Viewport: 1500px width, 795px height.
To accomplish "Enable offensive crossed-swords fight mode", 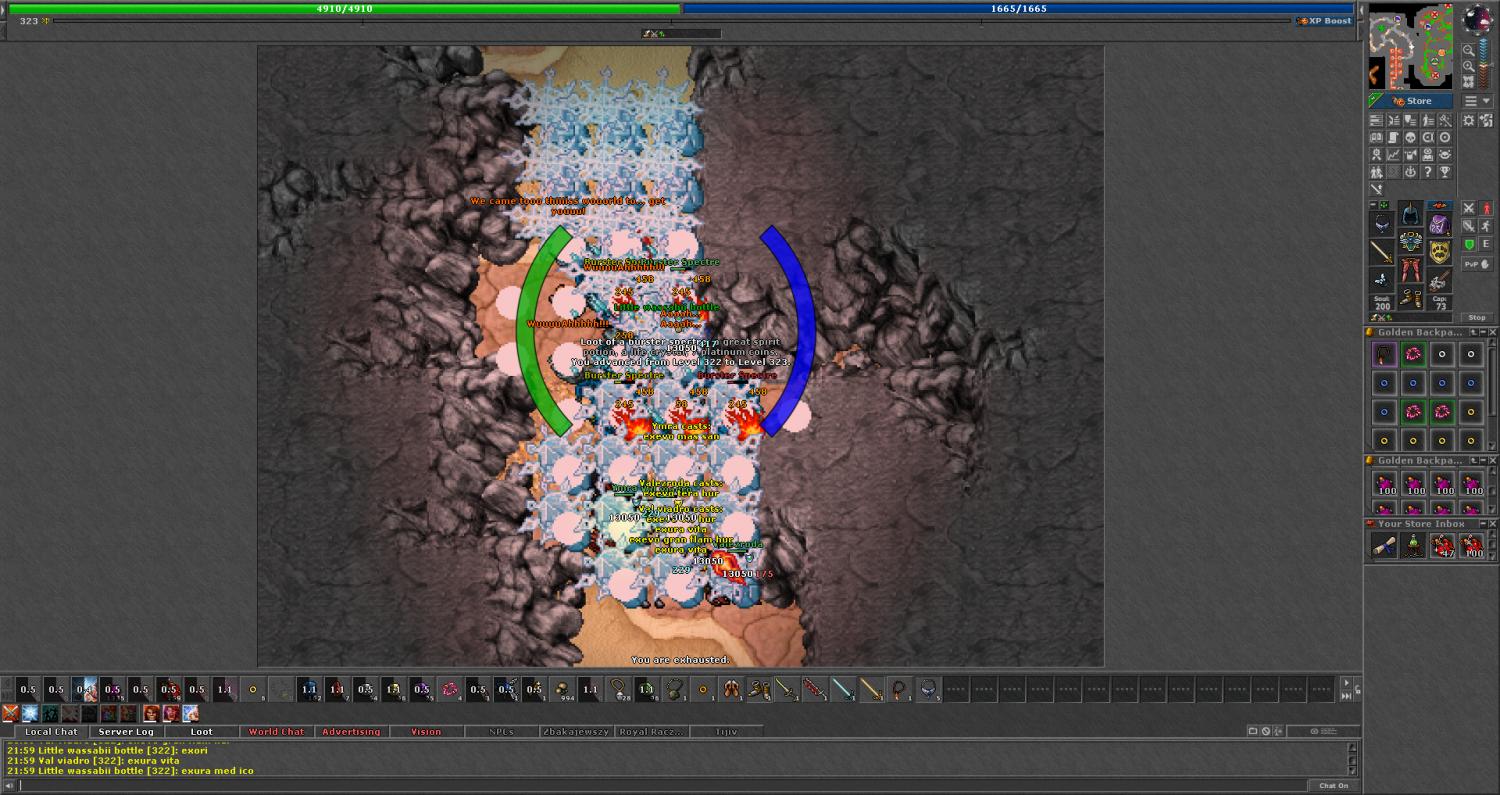I will click(x=1468, y=207).
